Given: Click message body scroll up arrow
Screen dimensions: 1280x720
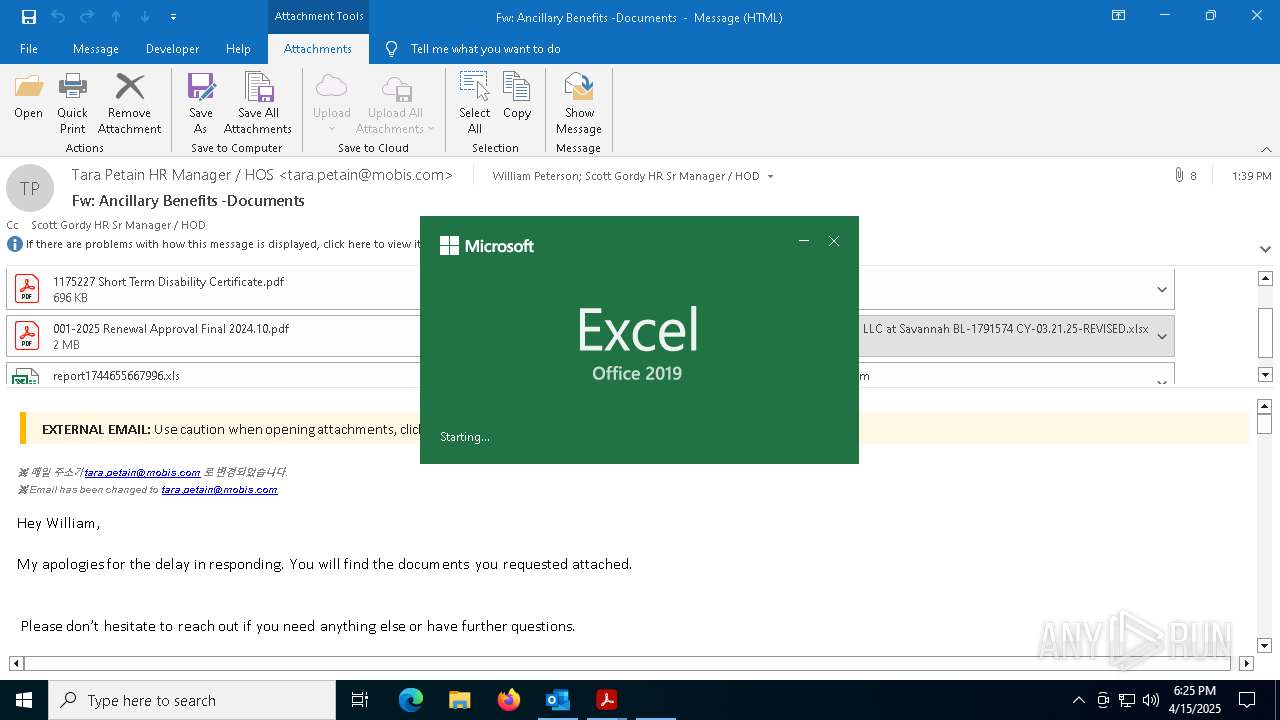Looking at the screenshot, I should tap(1265, 406).
